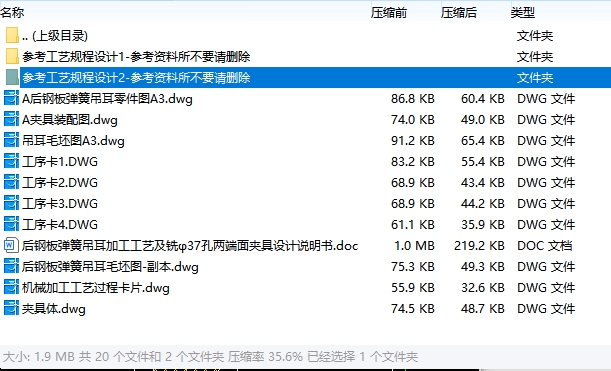Click the 名称 column header

click(x=12, y=12)
